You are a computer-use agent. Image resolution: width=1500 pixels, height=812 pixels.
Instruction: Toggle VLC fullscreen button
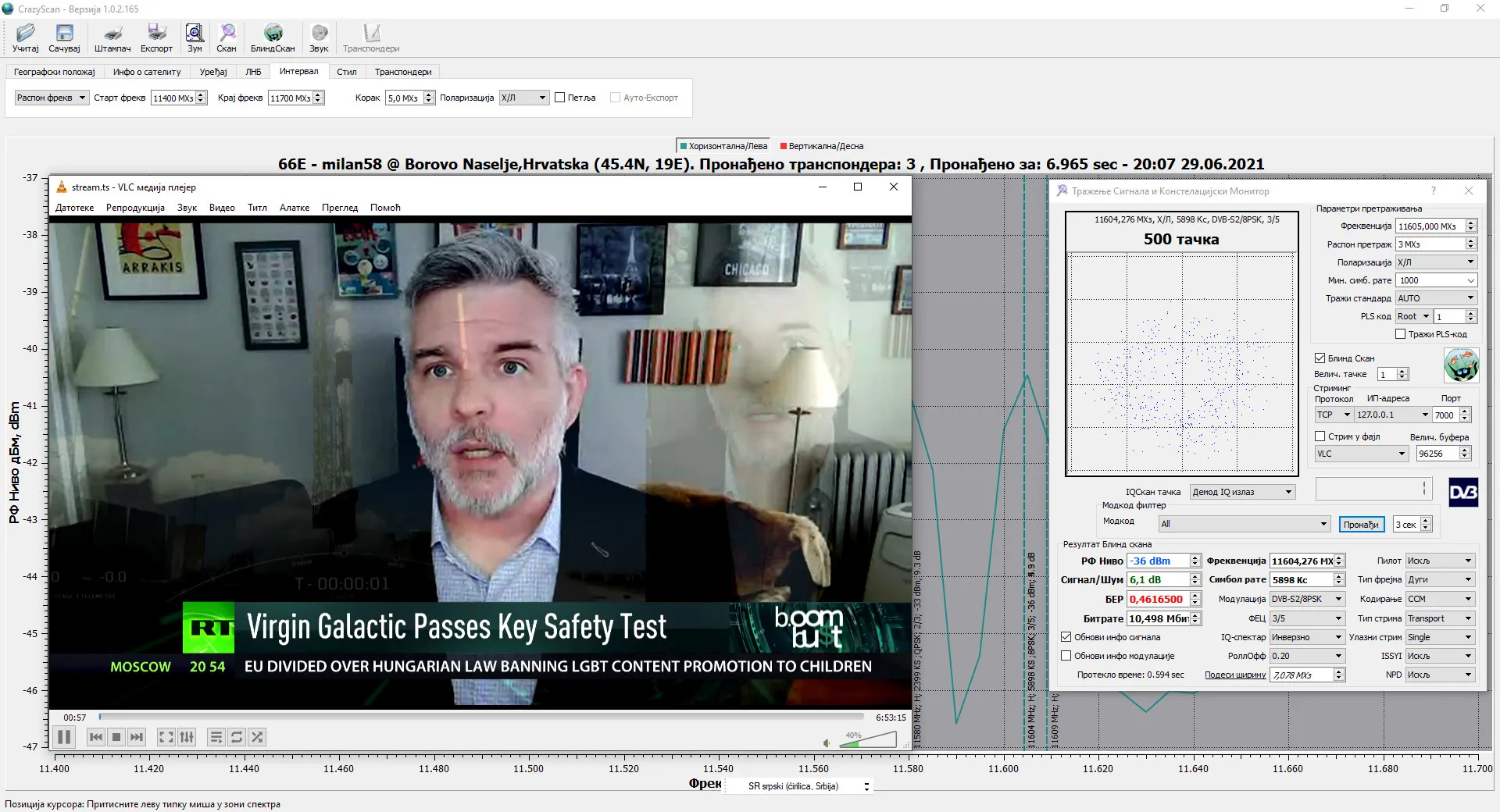[x=166, y=737]
